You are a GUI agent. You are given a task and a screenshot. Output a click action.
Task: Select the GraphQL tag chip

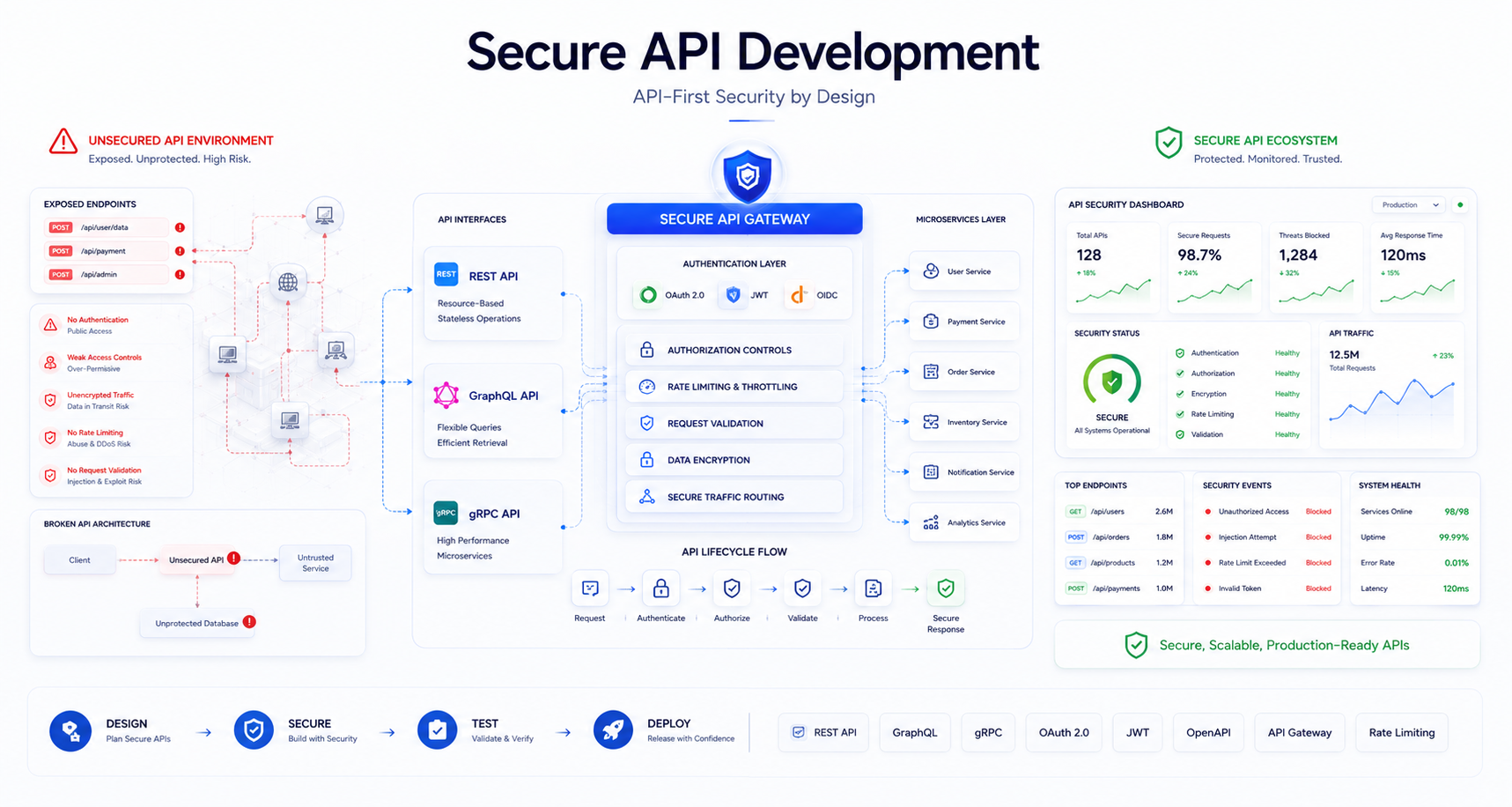click(915, 732)
